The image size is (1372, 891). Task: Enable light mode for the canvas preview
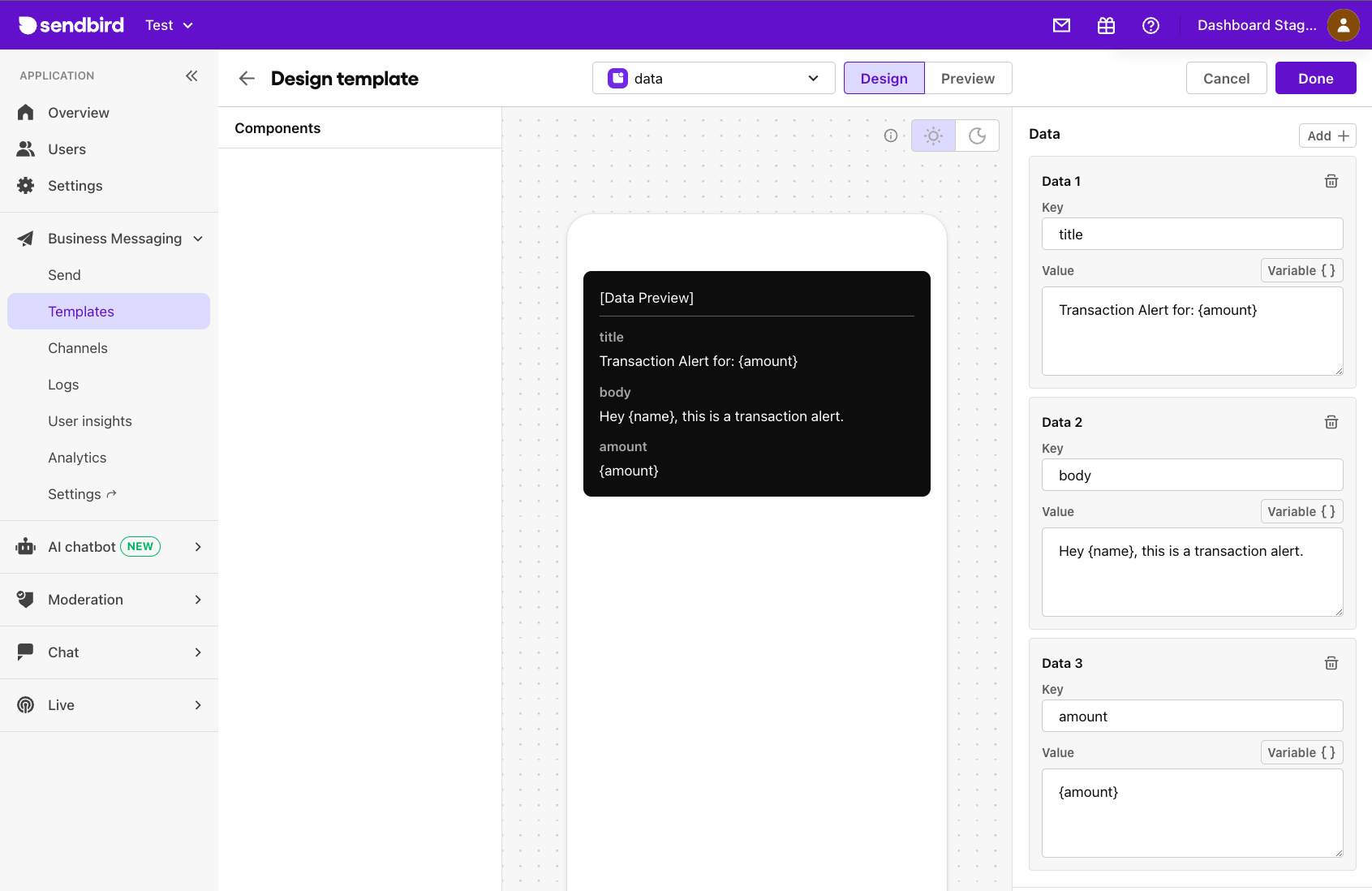point(933,136)
